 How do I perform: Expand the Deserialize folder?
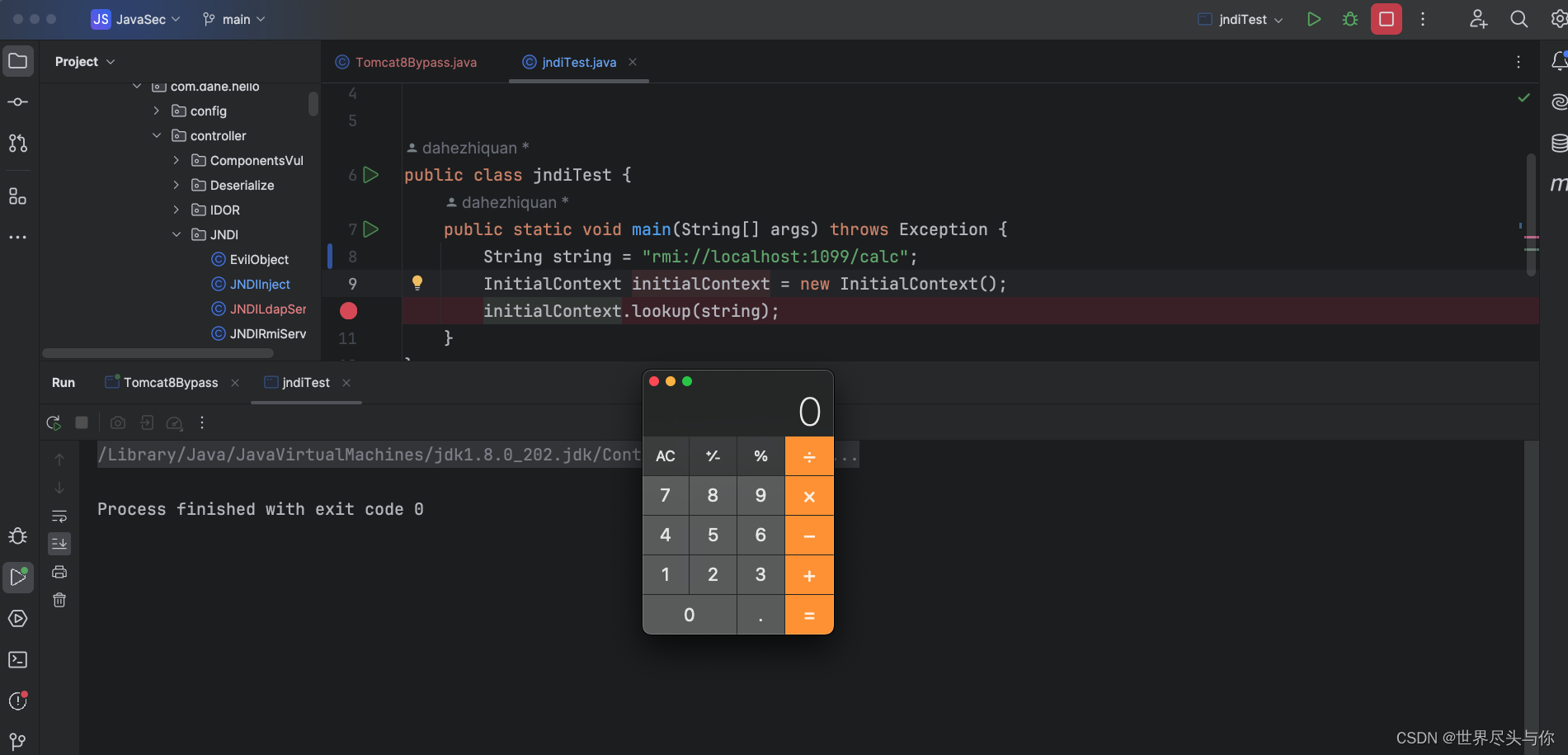coord(176,185)
